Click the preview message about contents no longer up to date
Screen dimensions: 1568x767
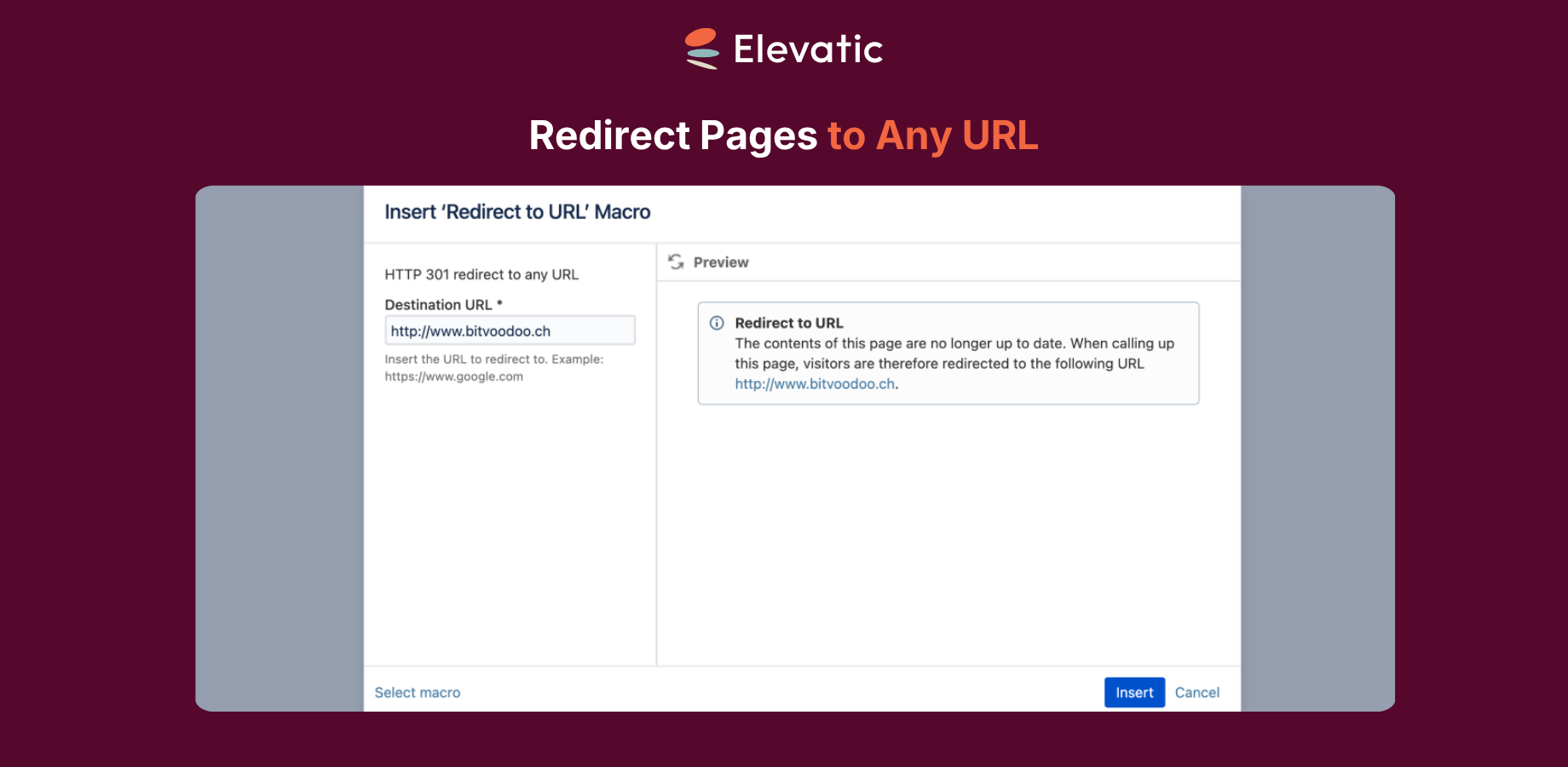pos(954,354)
